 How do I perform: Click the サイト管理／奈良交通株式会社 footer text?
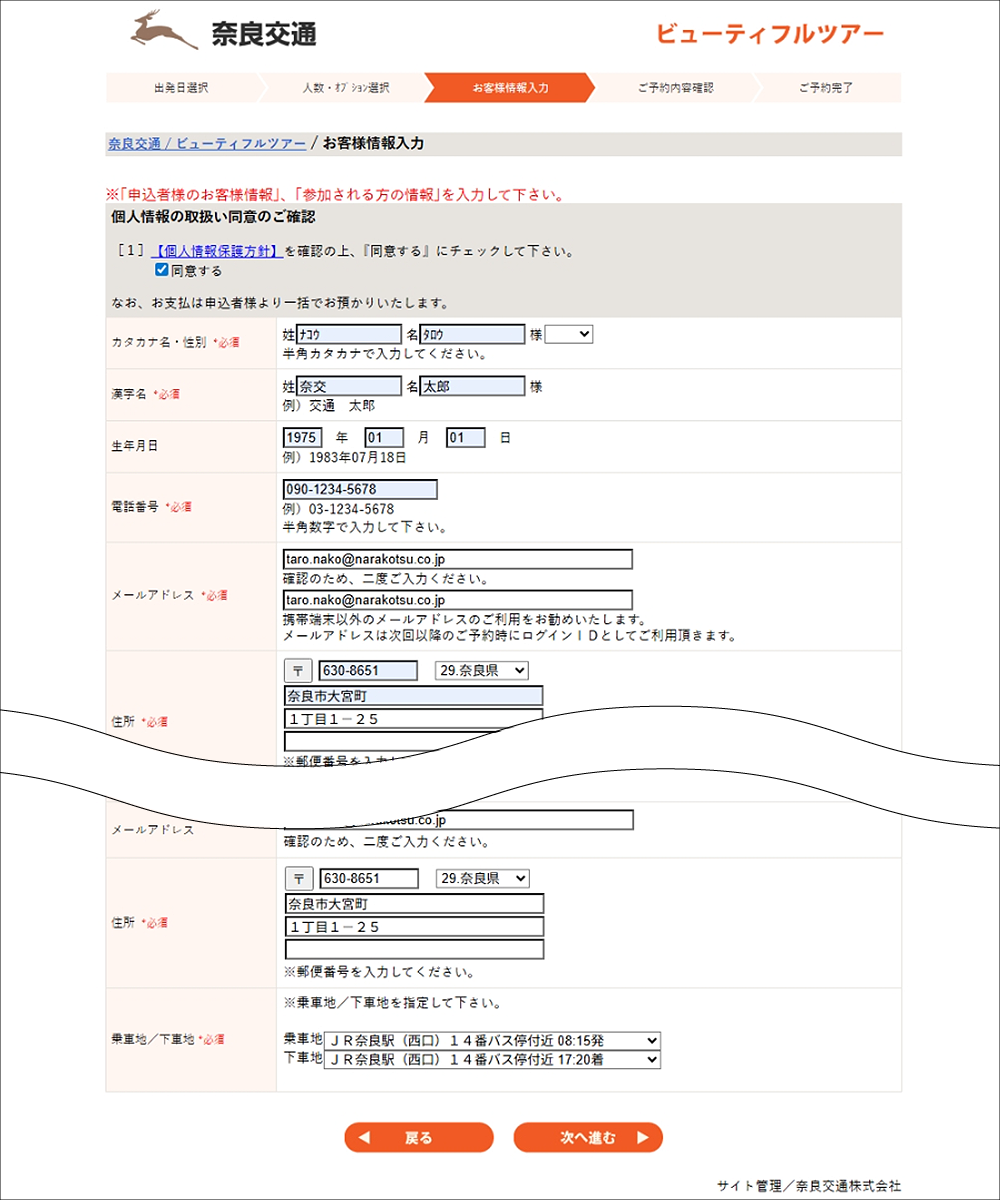809,1186
